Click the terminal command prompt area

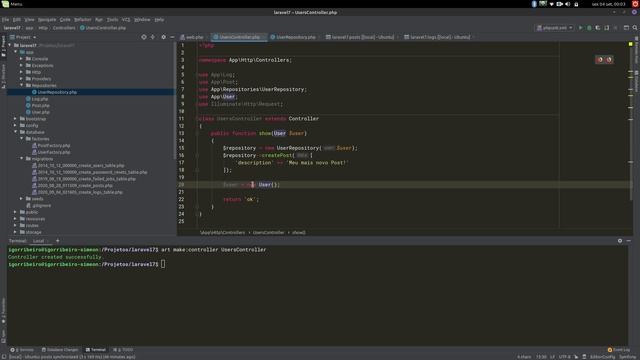pos(163,264)
